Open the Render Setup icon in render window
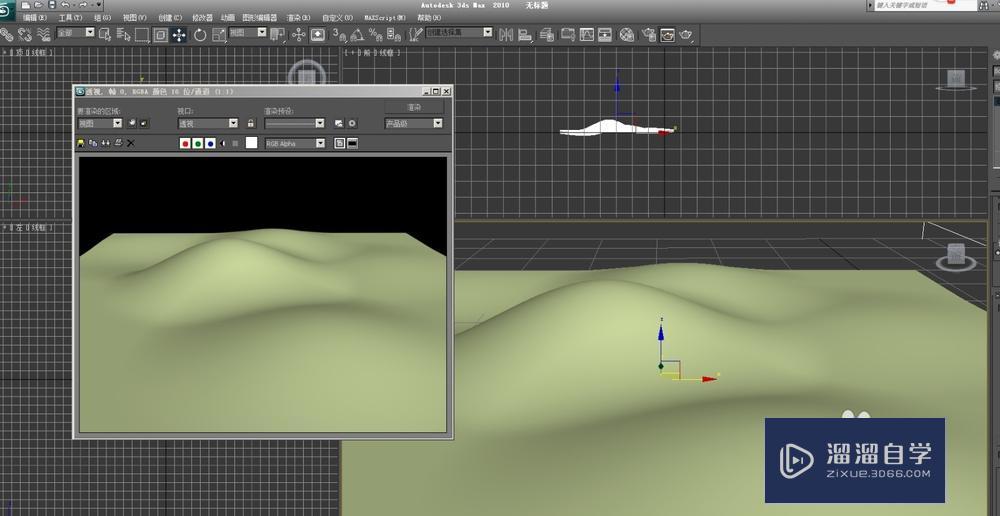This screenshot has width=1000, height=516. coord(339,123)
